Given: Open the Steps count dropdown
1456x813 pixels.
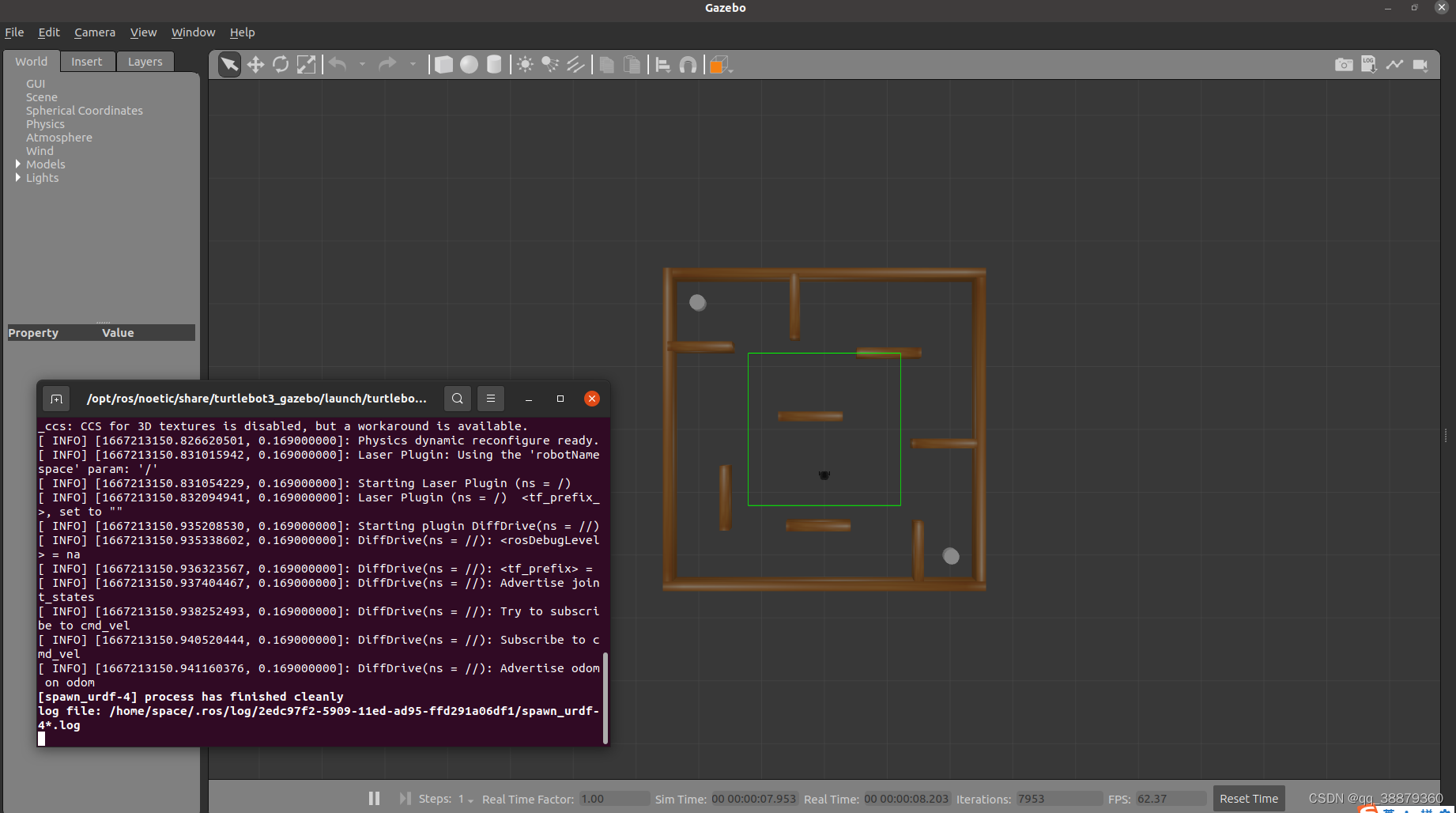Looking at the screenshot, I should click(466, 800).
